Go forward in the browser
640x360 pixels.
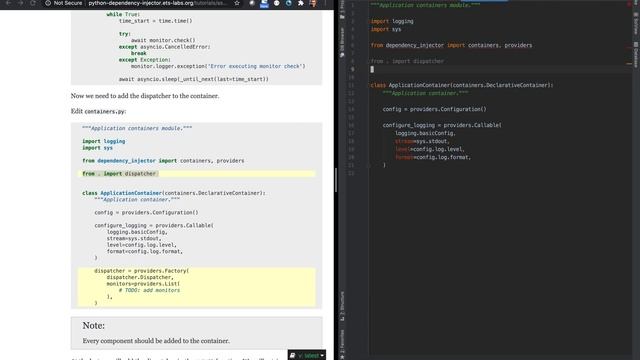[20, 3]
